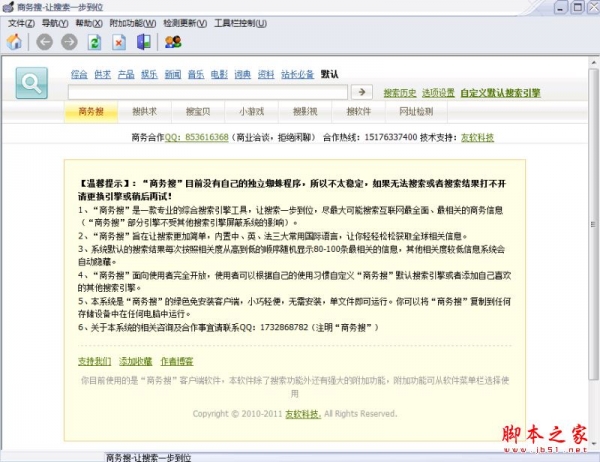The width and height of the screenshot is (600, 462).
Task: Click the large magnifier search logo
Action: [32, 83]
